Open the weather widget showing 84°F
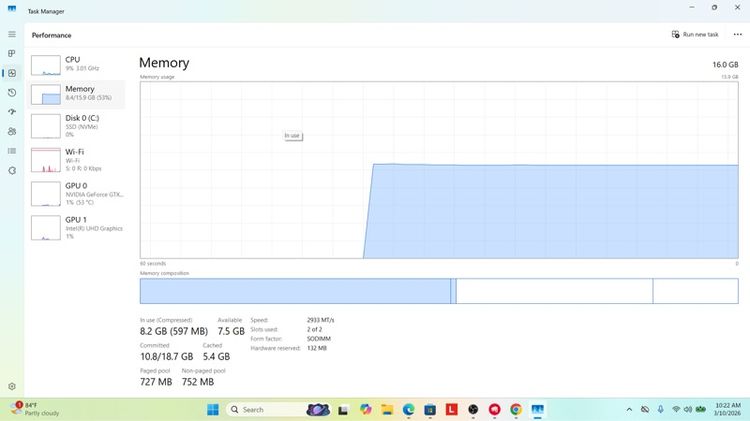Viewport: 750px width, 421px height. click(x=35, y=410)
